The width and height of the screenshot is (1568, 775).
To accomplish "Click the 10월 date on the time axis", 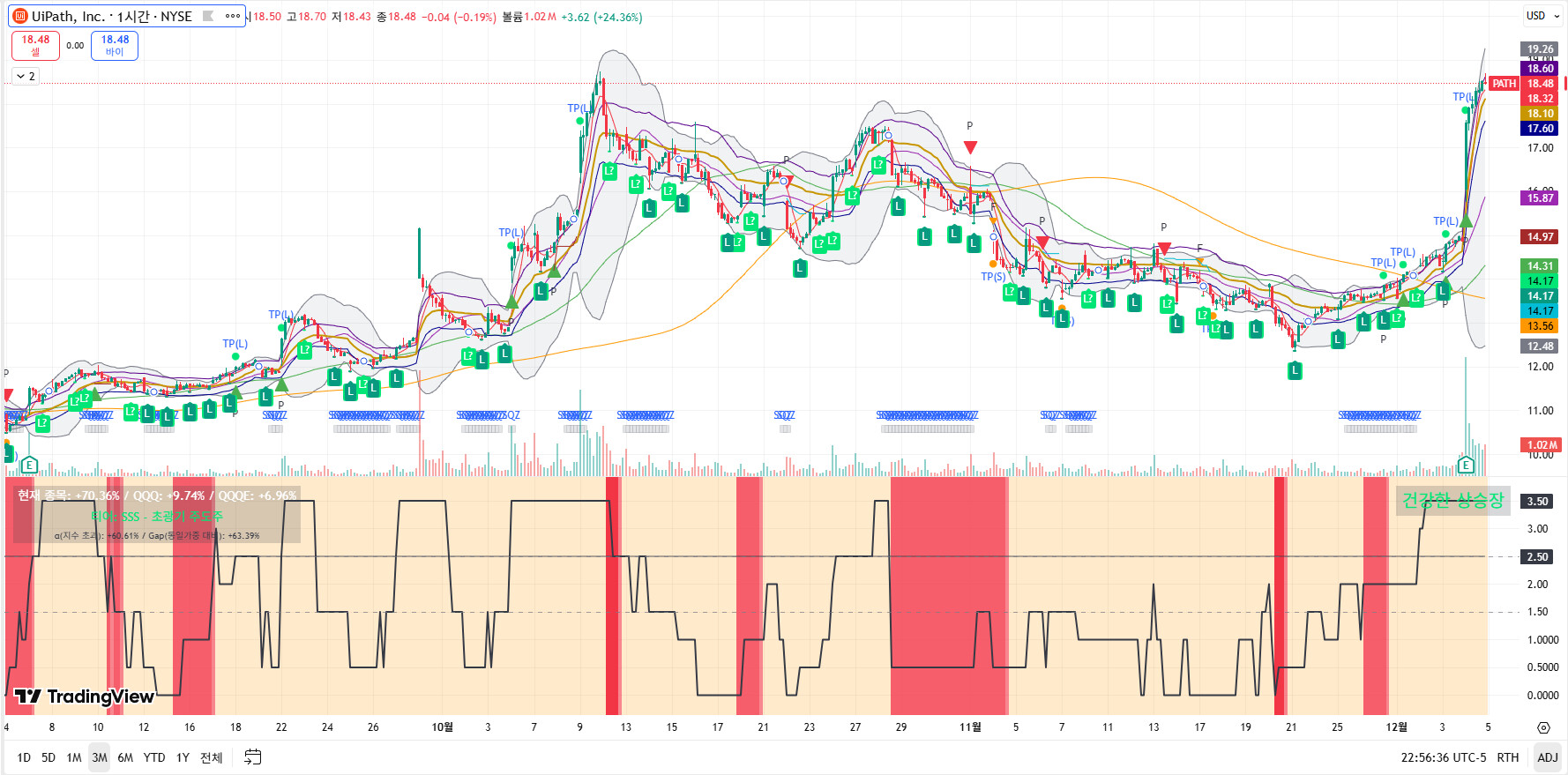I will click(x=442, y=727).
